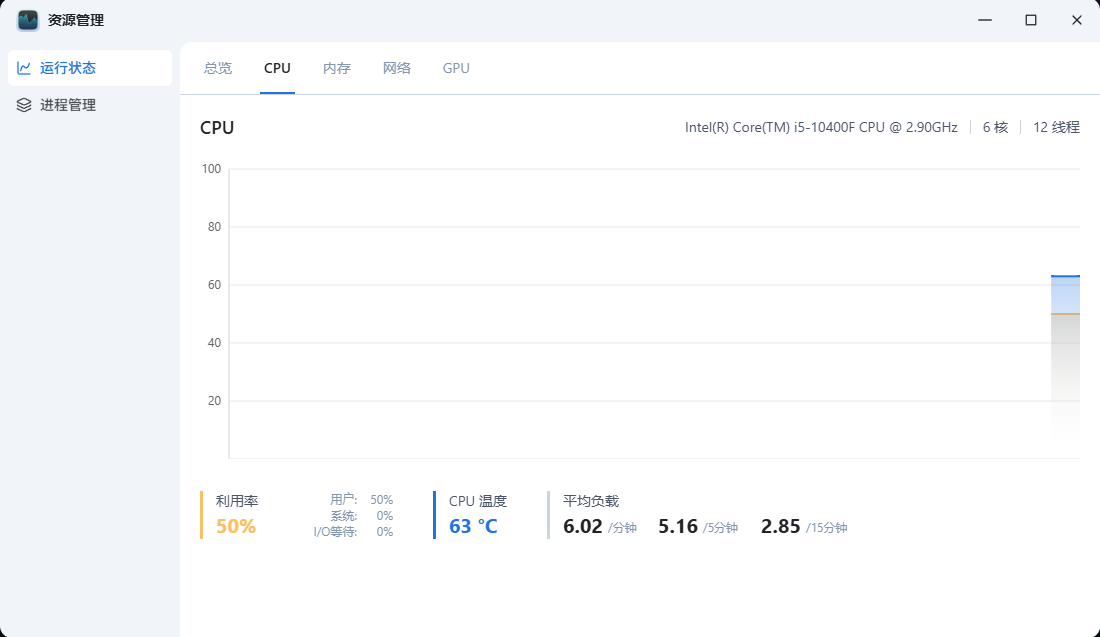Switch to the 总览 tab
Image resolution: width=1100 pixels, height=637 pixels.
click(x=218, y=68)
